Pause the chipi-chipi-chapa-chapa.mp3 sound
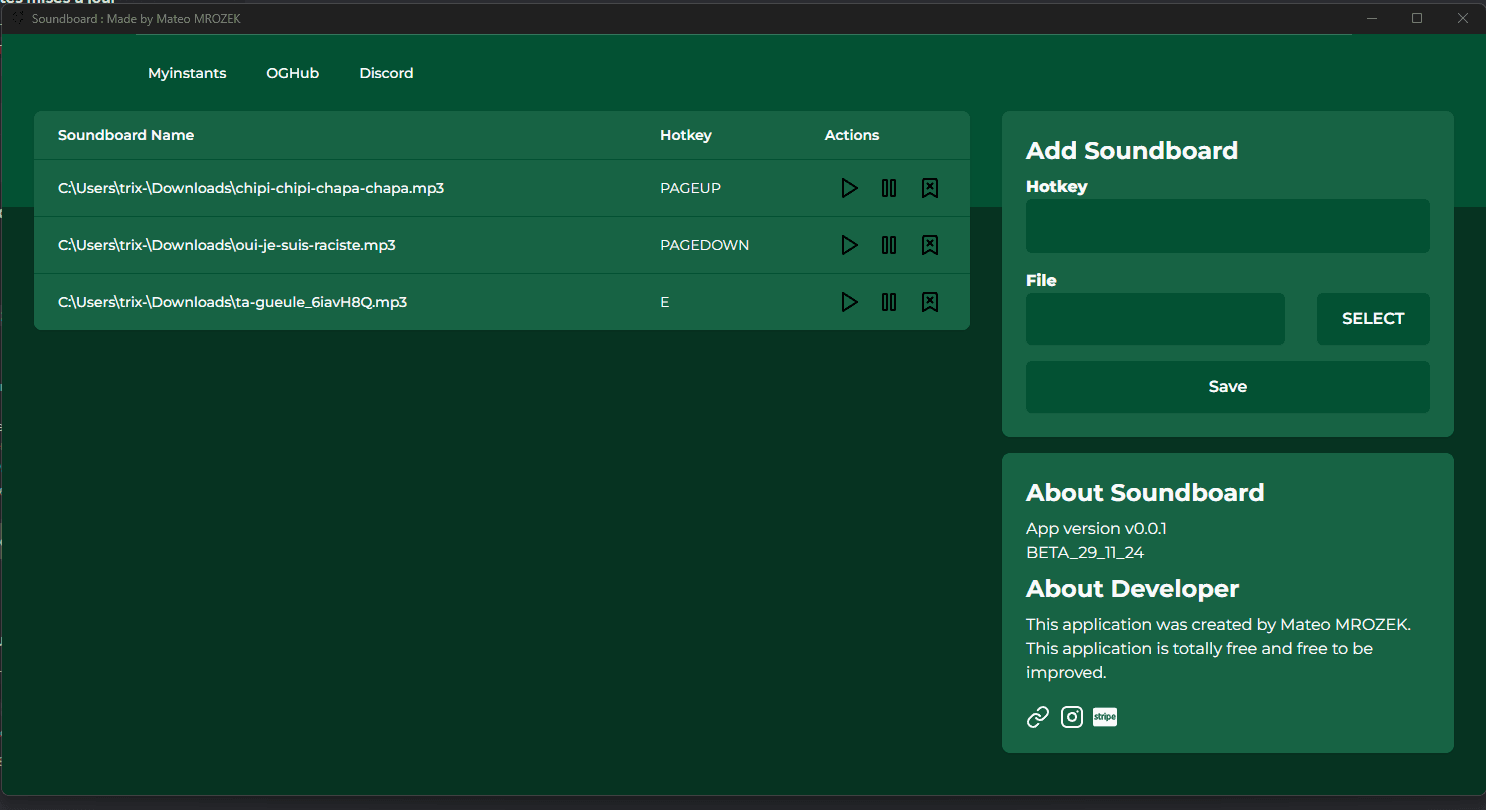Image resolution: width=1486 pixels, height=810 pixels. (x=889, y=188)
